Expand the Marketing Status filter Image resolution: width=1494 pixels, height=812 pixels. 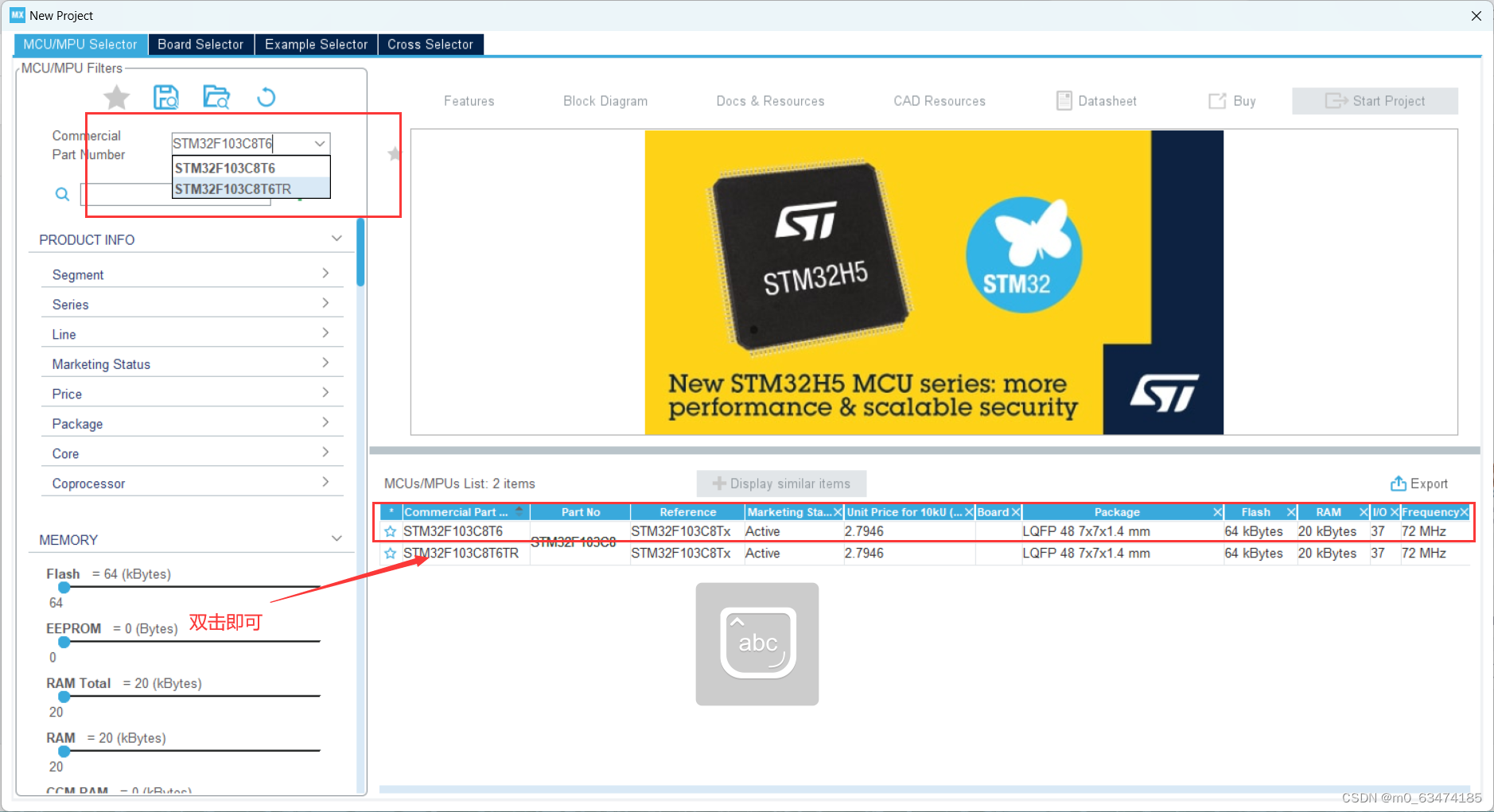click(x=325, y=363)
